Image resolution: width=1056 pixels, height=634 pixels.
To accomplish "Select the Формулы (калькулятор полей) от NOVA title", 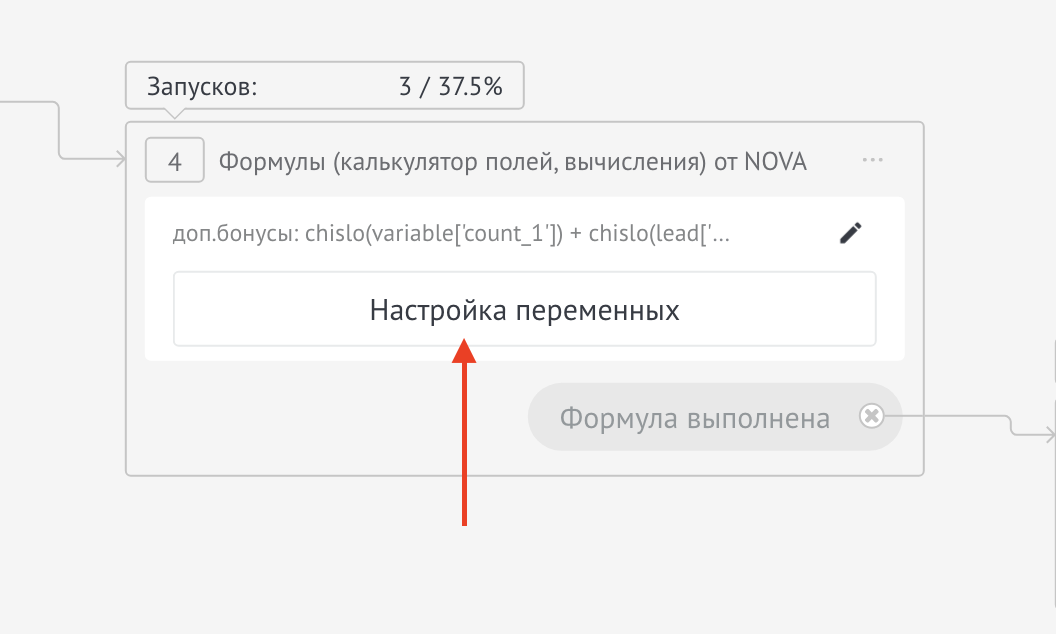I will 513,162.
